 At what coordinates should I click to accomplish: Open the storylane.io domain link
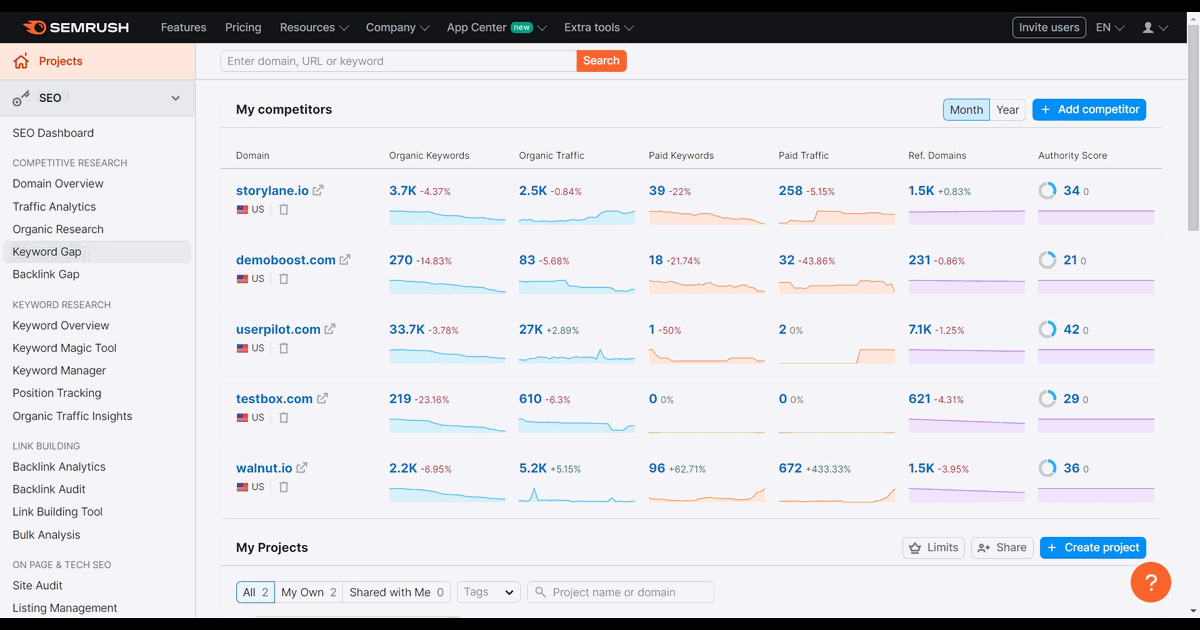pyautogui.click(x=272, y=190)
